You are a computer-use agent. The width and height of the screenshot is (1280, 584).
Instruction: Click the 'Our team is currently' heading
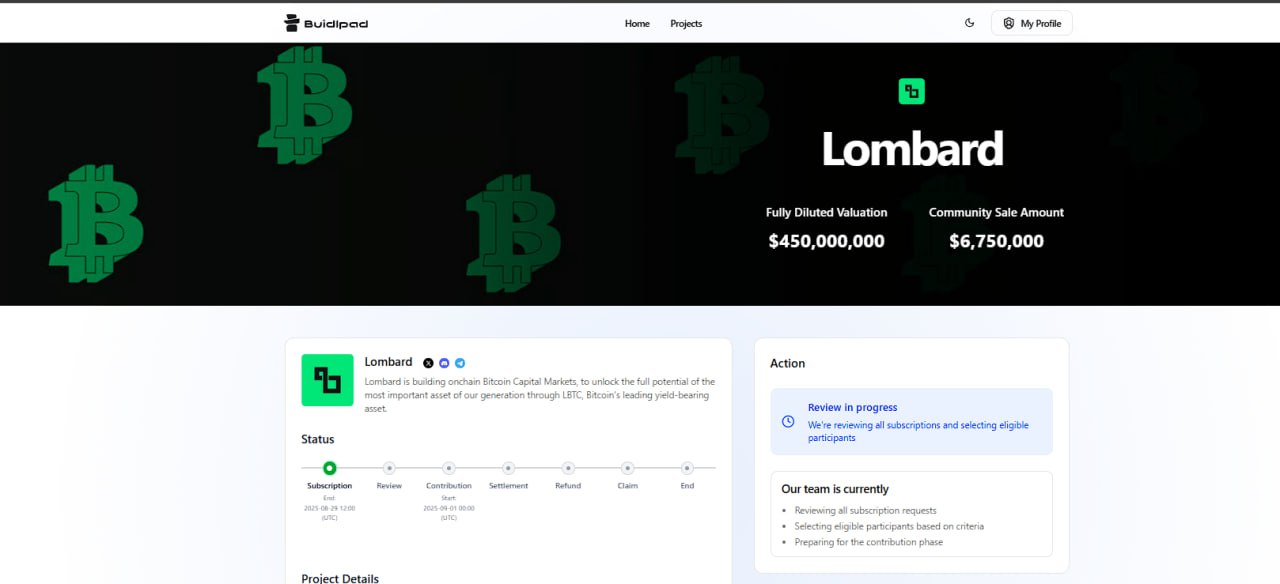[835, 489]
